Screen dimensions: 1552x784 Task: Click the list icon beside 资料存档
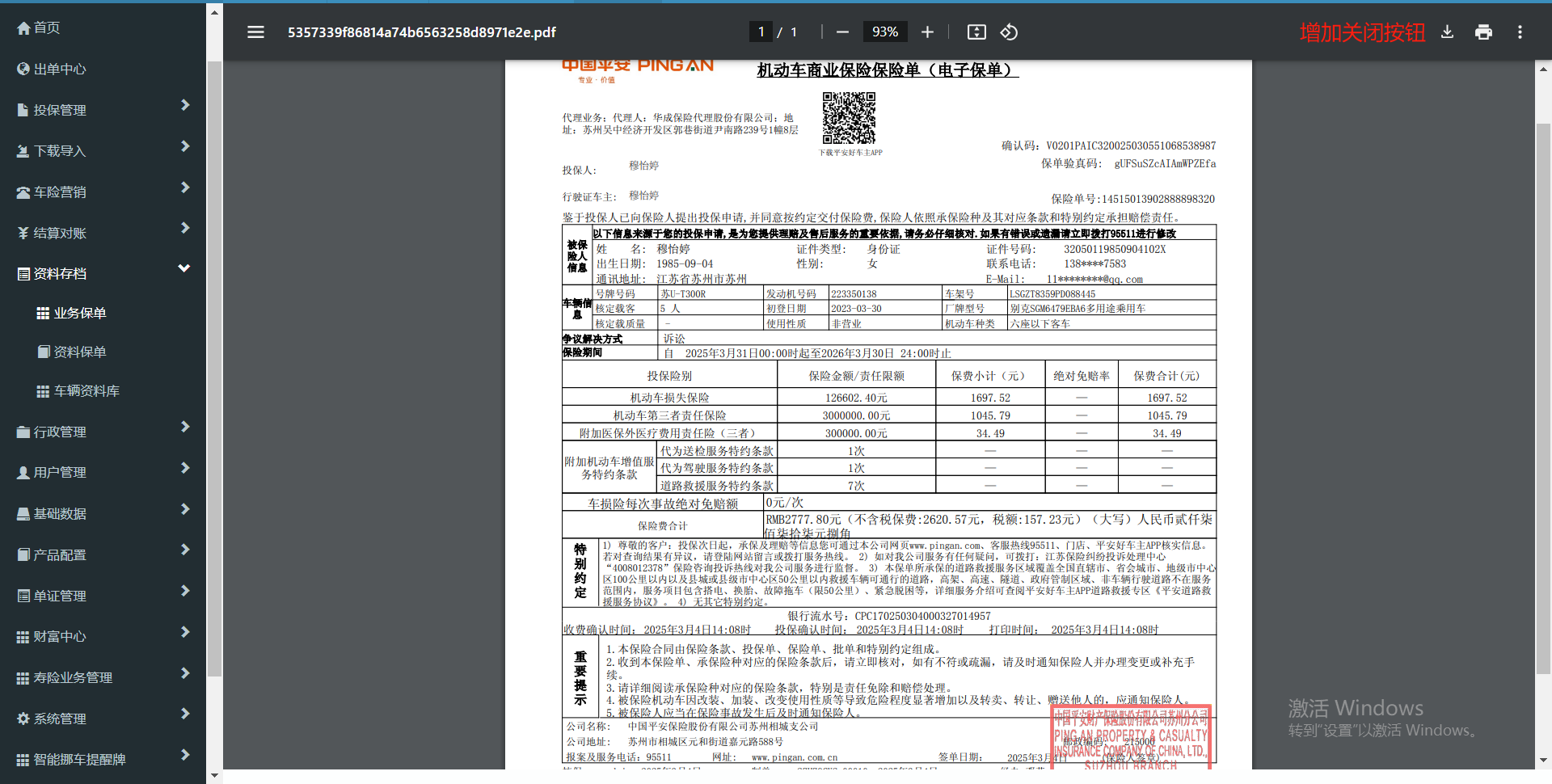pyautogui.click(x=23, y=274)
